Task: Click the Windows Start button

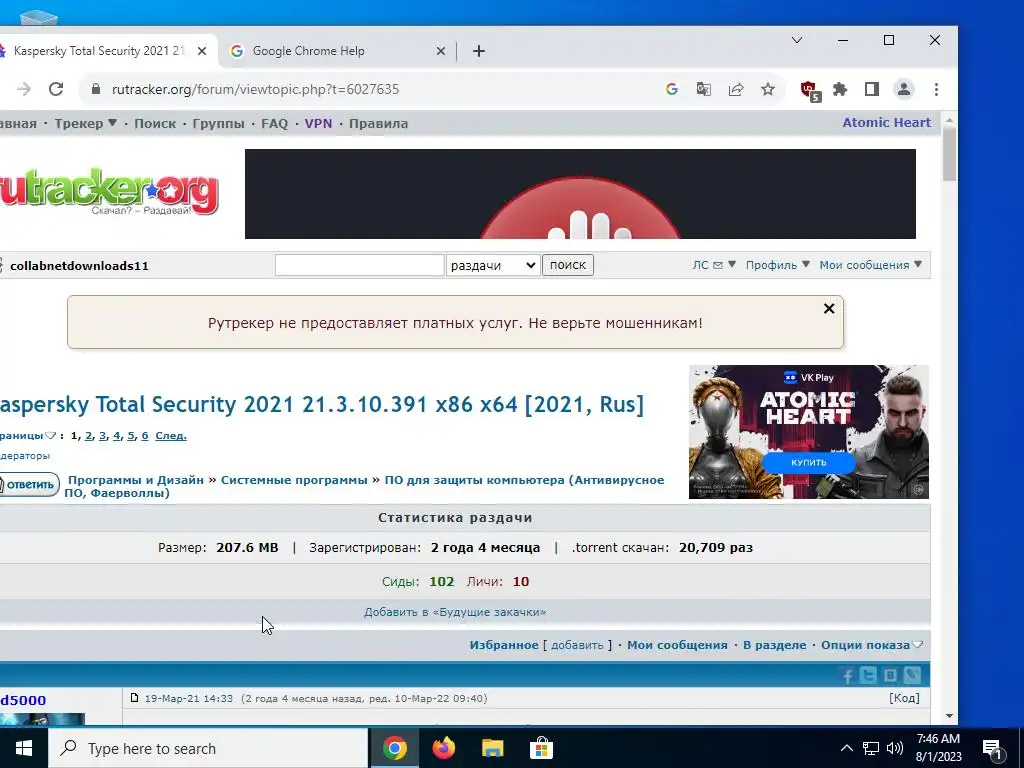Action: [x=24, y=748]
